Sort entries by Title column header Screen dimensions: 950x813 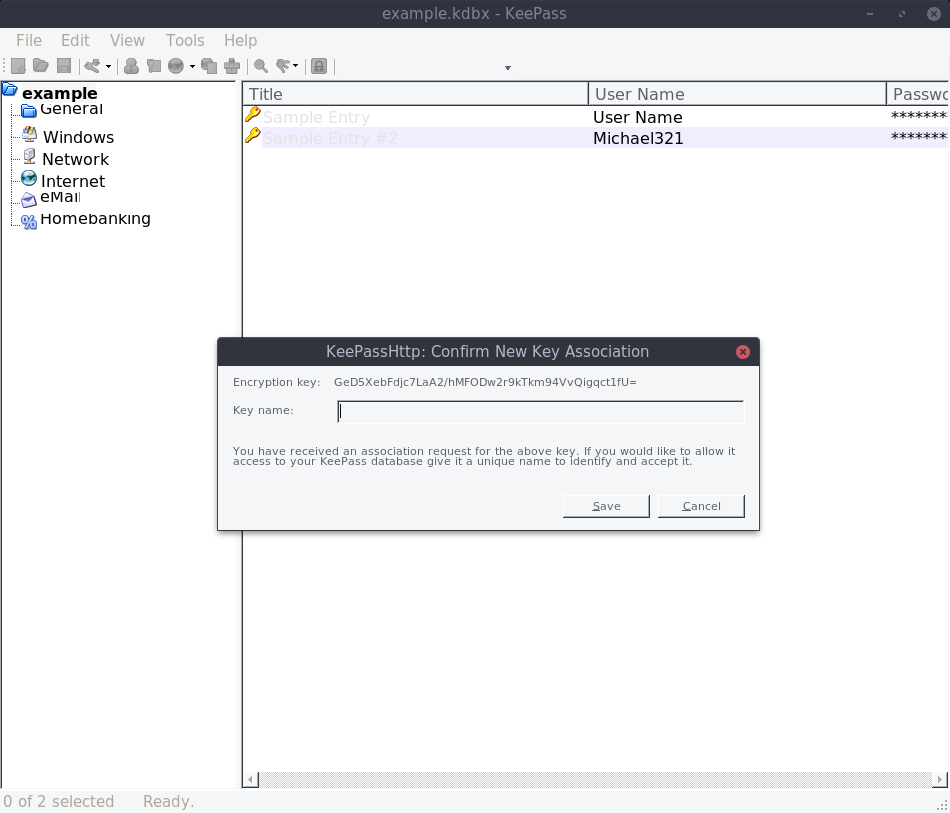(x=416, y=94)
